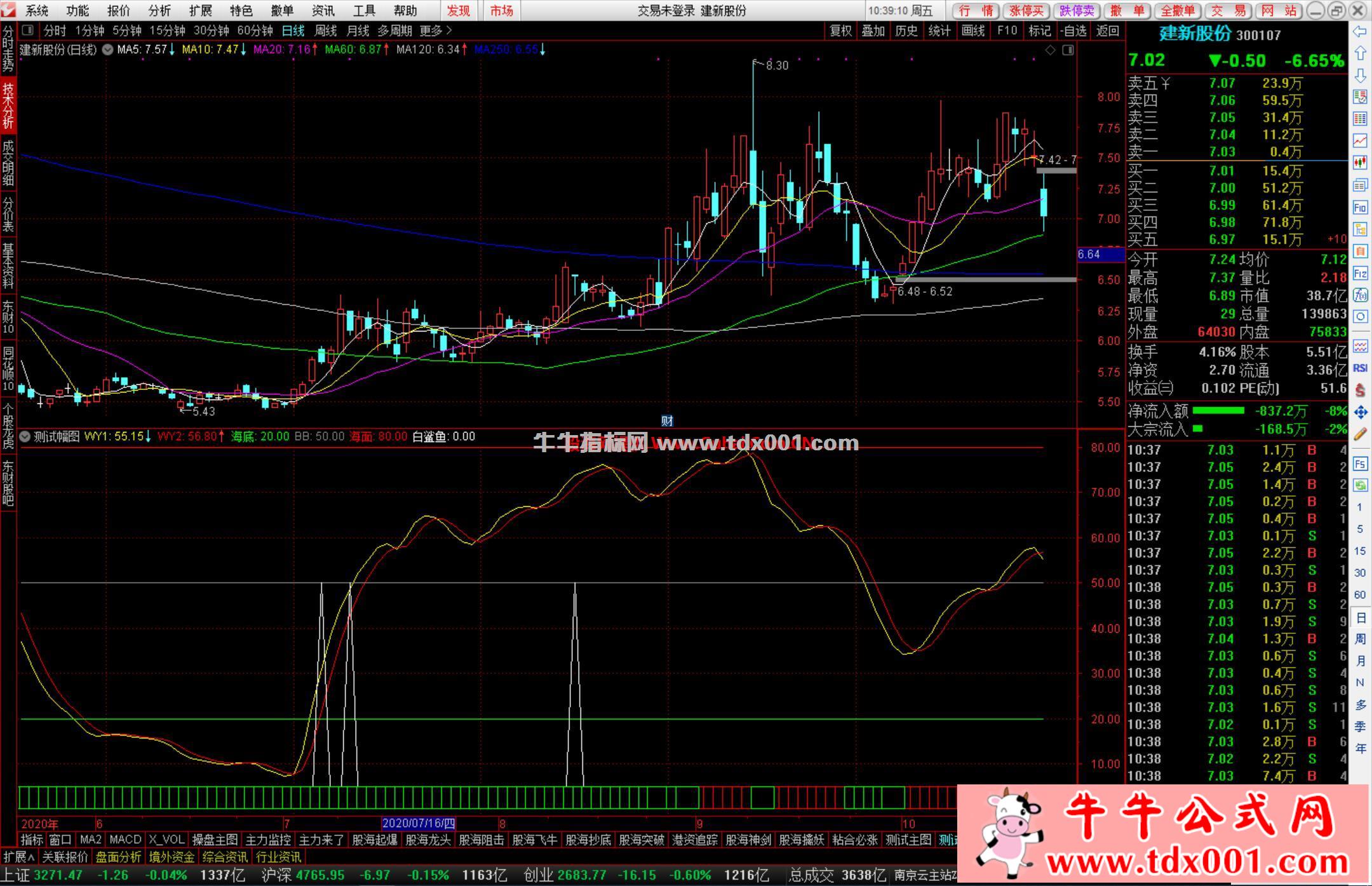Select the 季 quarterly period in sidebar
1372x886 pixels.
pos(1360,727)
